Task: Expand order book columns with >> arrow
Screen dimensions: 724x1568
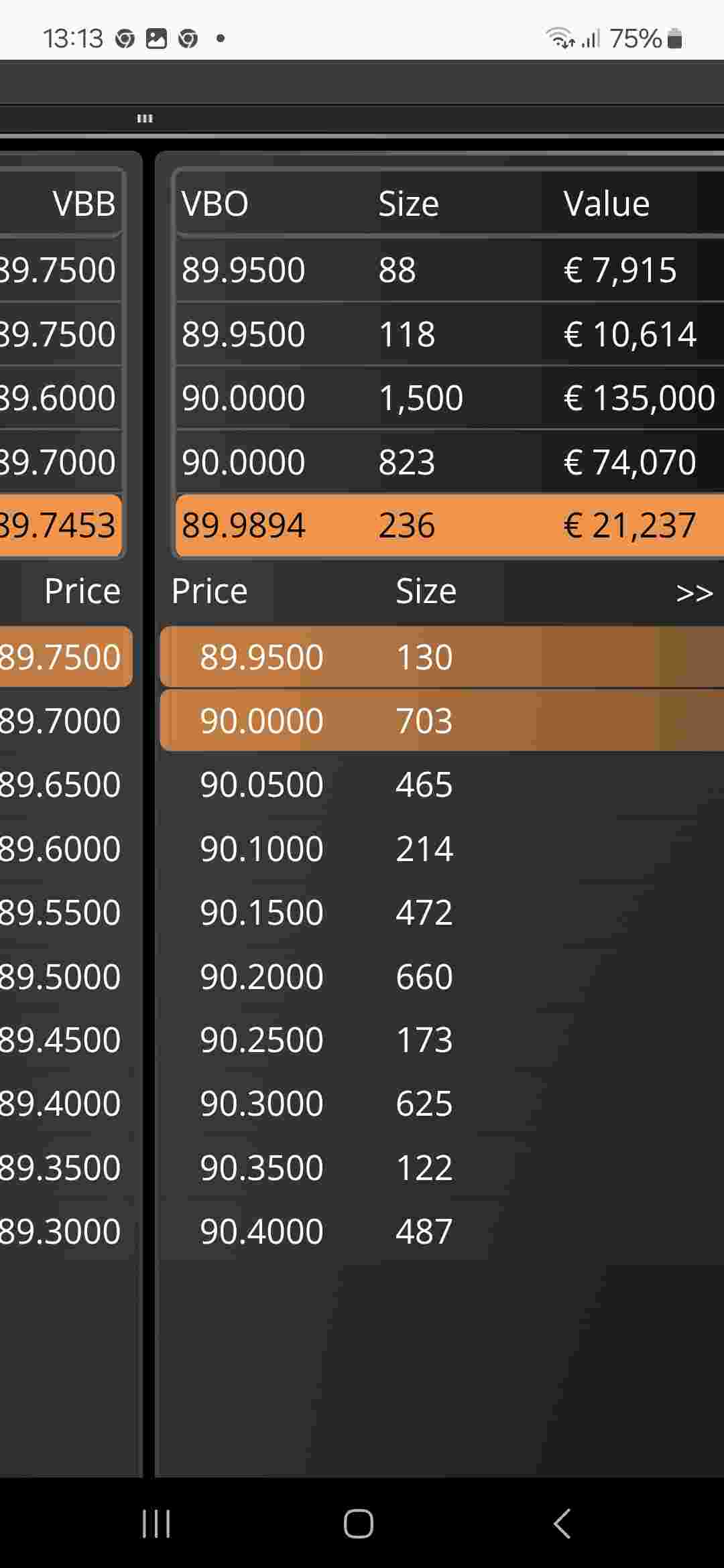Action: tap(694, 592)
